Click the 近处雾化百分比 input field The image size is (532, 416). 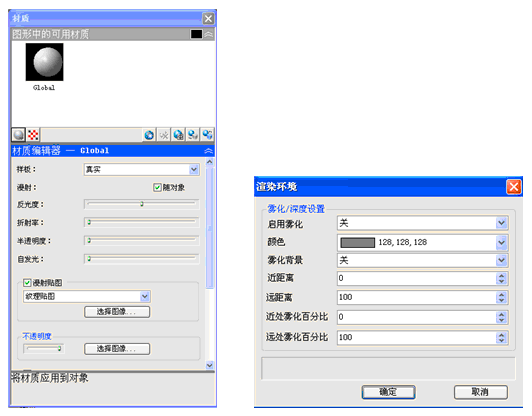[417, 317]
